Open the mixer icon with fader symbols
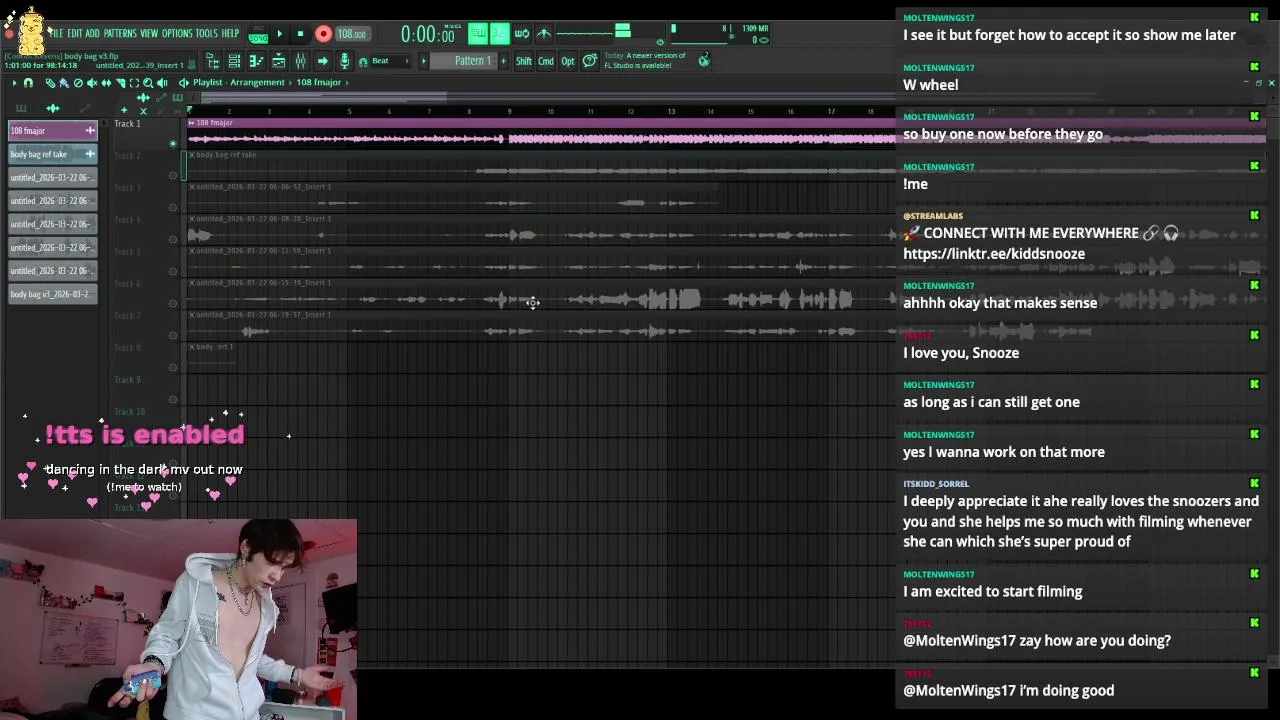The image size is (1280, 720). (x=301, y=61)
